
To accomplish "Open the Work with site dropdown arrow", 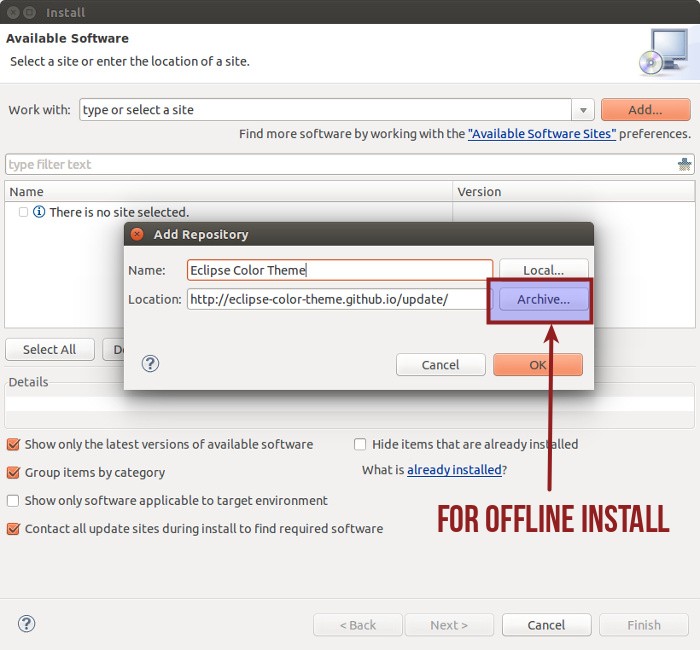I will 583,110.
